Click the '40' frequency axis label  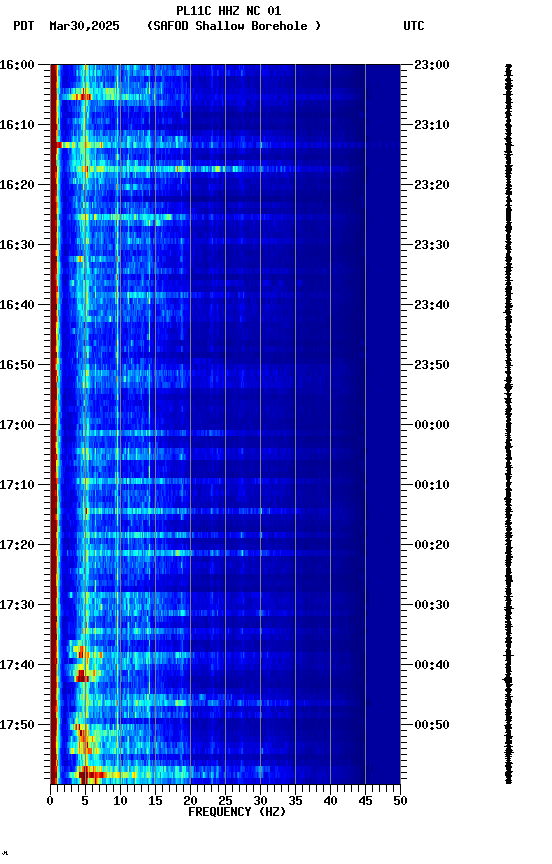tap(331, 801)
